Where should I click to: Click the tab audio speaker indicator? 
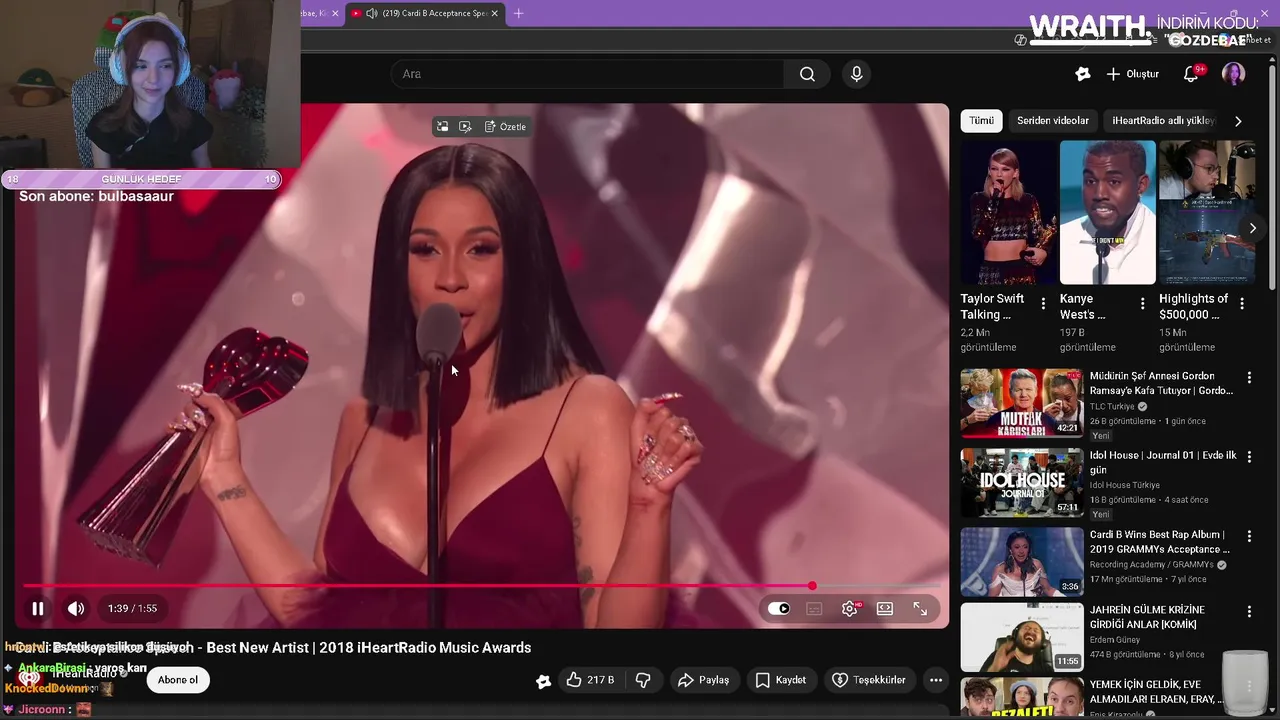pos(372,13)
